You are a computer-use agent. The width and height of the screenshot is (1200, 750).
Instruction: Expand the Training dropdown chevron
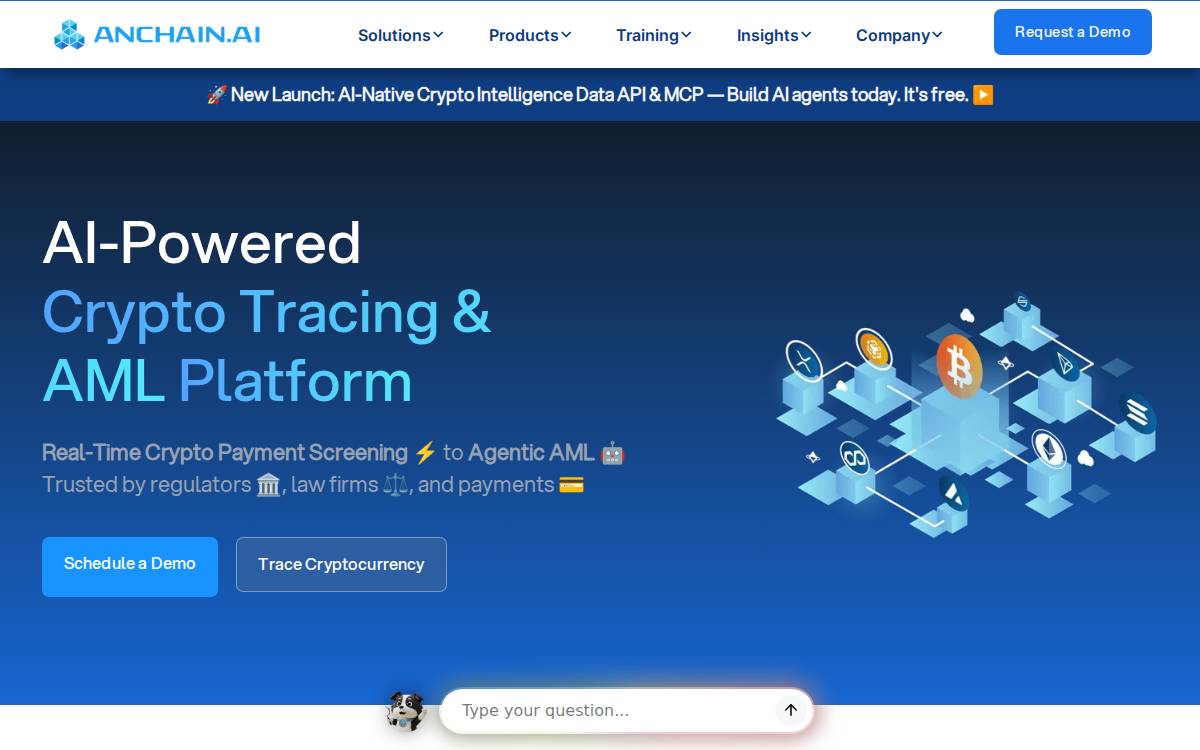[686, 35]
